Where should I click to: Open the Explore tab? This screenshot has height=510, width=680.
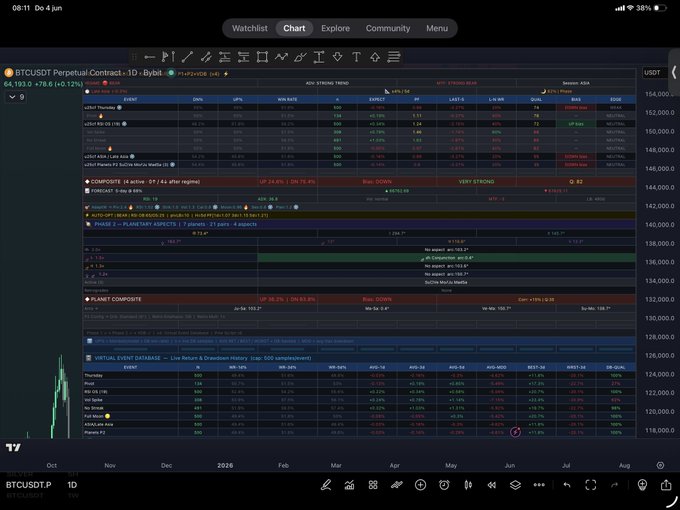point(335,28)
